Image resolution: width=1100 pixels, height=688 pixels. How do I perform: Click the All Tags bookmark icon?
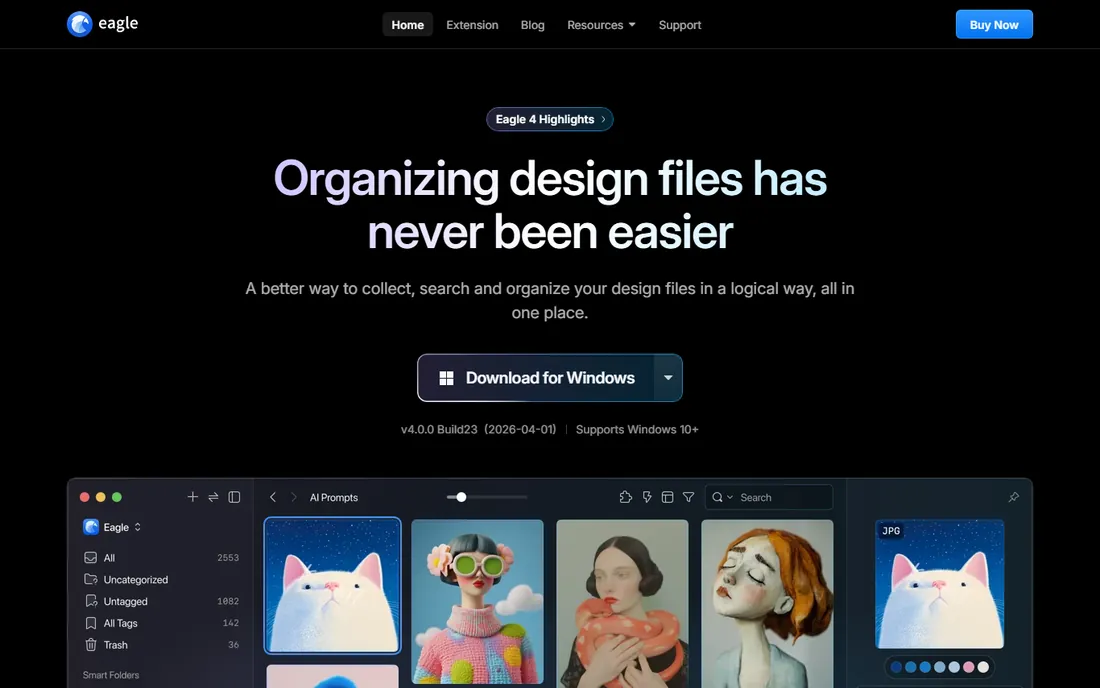point(90,623)
